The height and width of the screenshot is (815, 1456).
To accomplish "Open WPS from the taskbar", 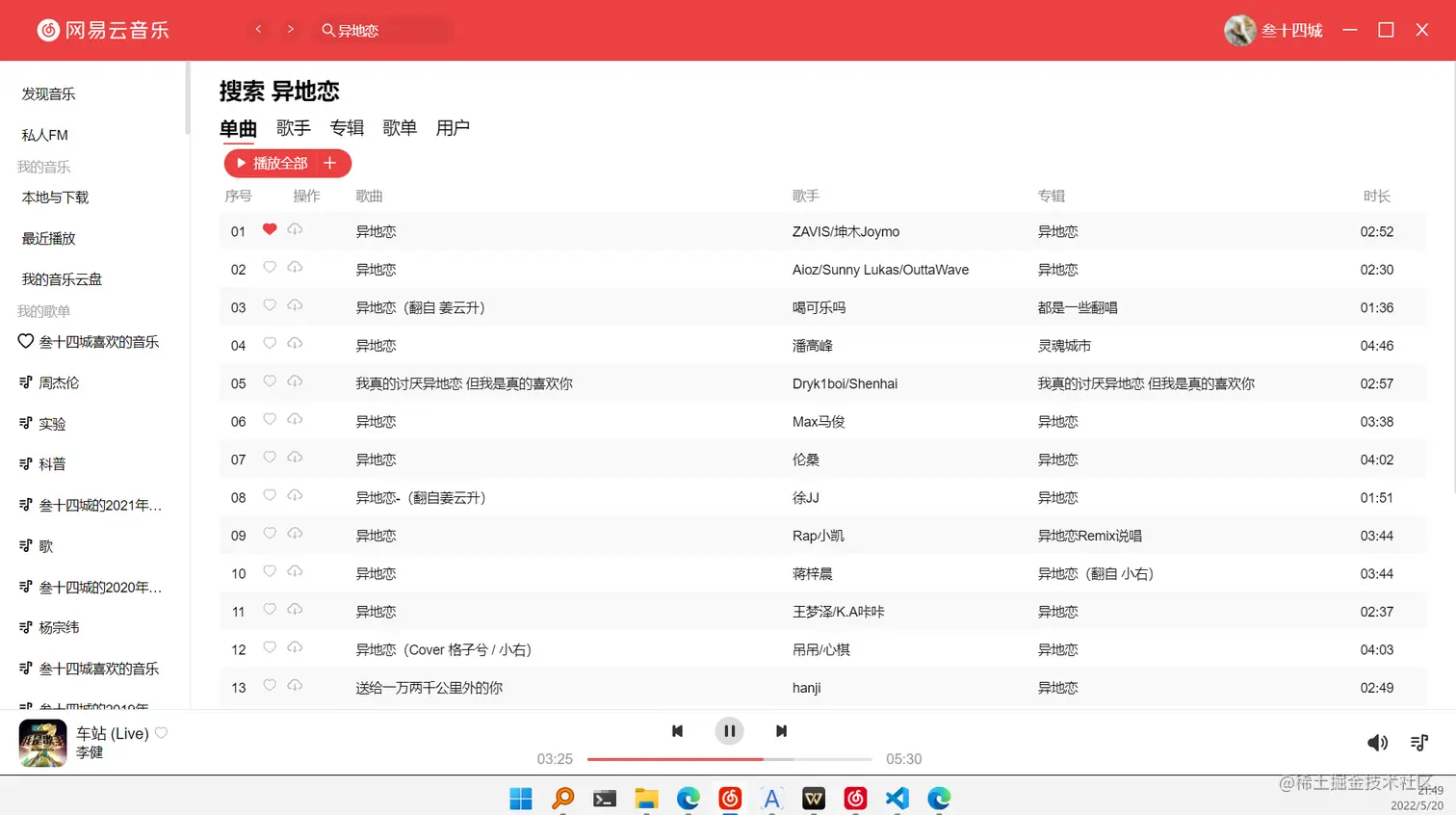I will point(814,799).
